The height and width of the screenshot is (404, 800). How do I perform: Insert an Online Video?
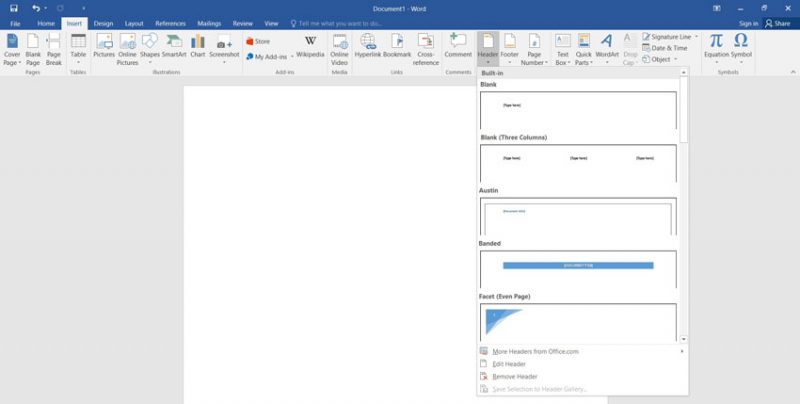pos(339,49)
